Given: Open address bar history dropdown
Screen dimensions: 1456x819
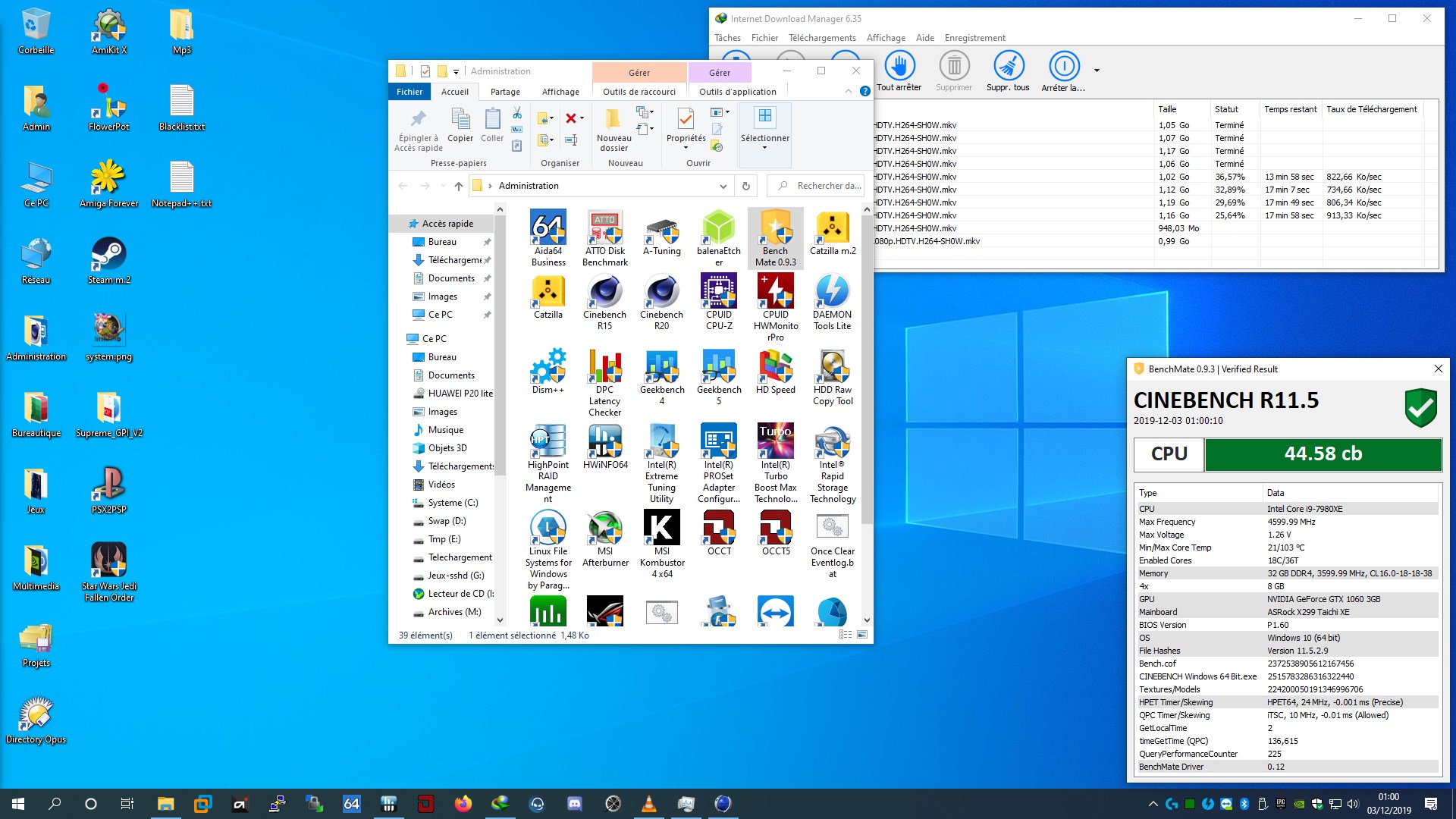Looking at the screenshot, I should coord(723,186).
